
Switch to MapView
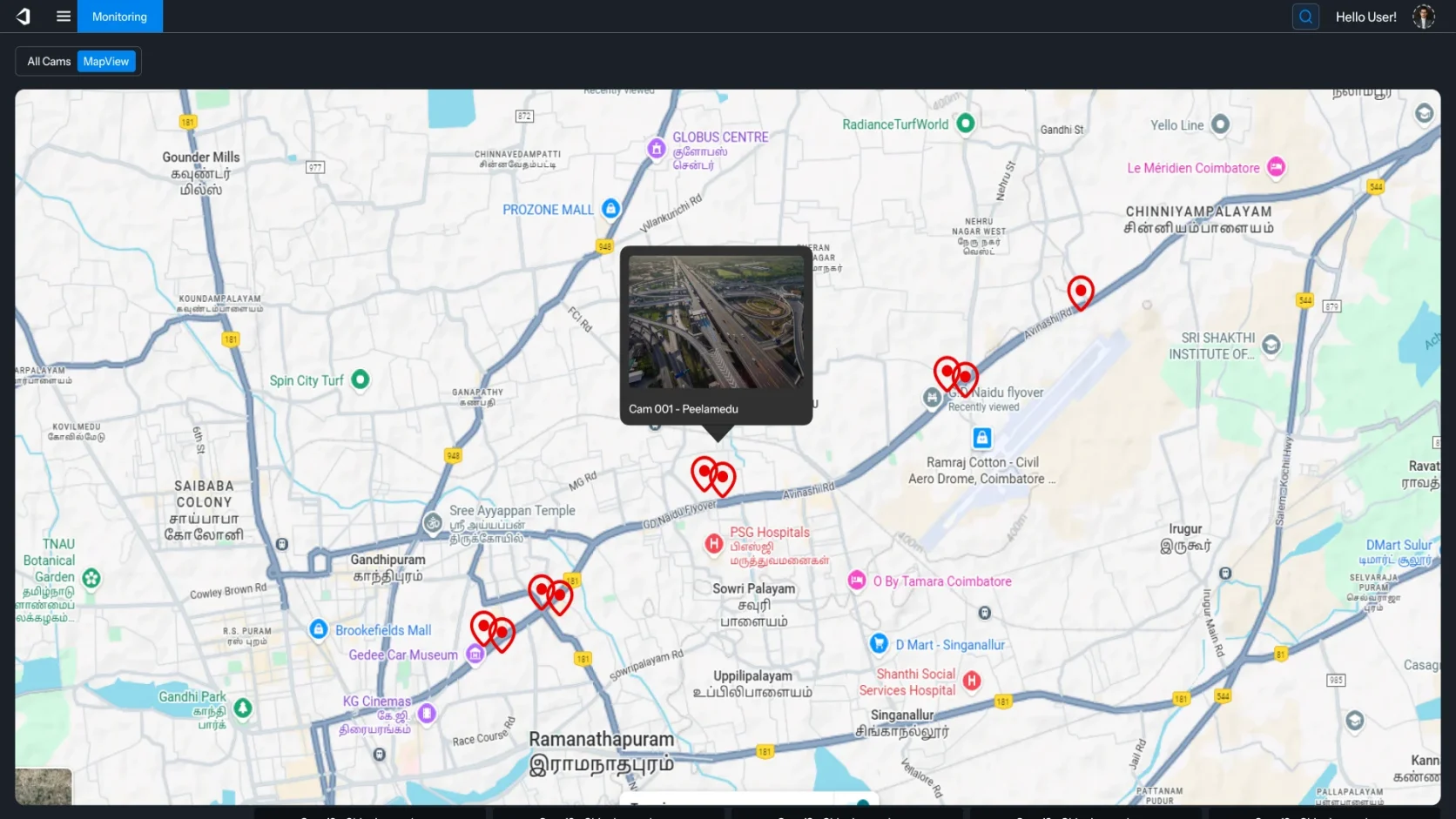coord(106,61)
